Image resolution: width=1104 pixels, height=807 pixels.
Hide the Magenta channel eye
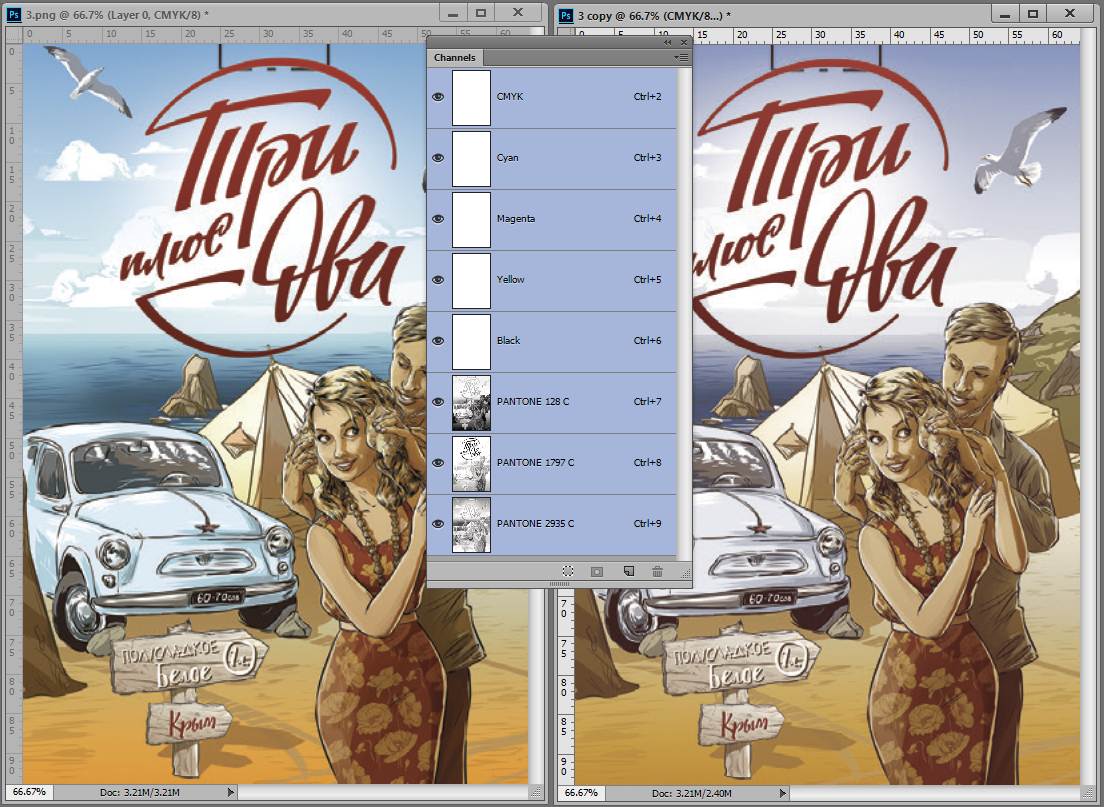coord(438,219)
